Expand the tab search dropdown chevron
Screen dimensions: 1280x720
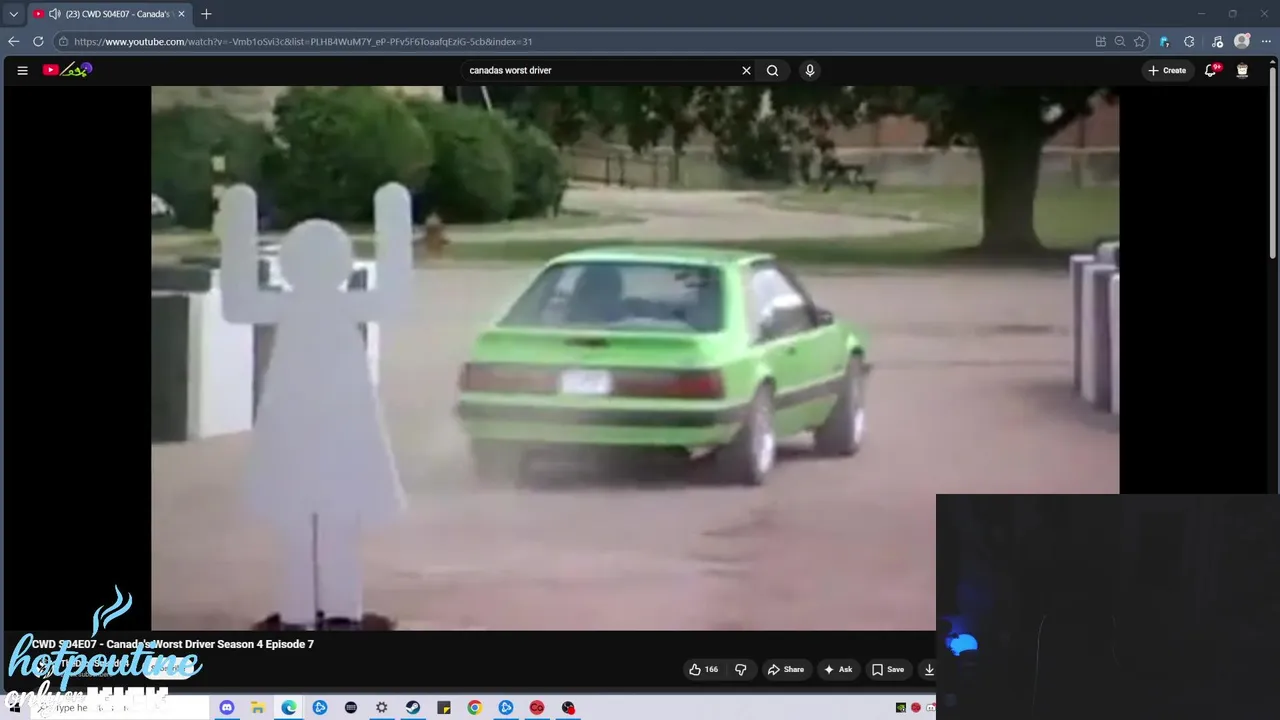pyautogui.click(x=13, y=14)
